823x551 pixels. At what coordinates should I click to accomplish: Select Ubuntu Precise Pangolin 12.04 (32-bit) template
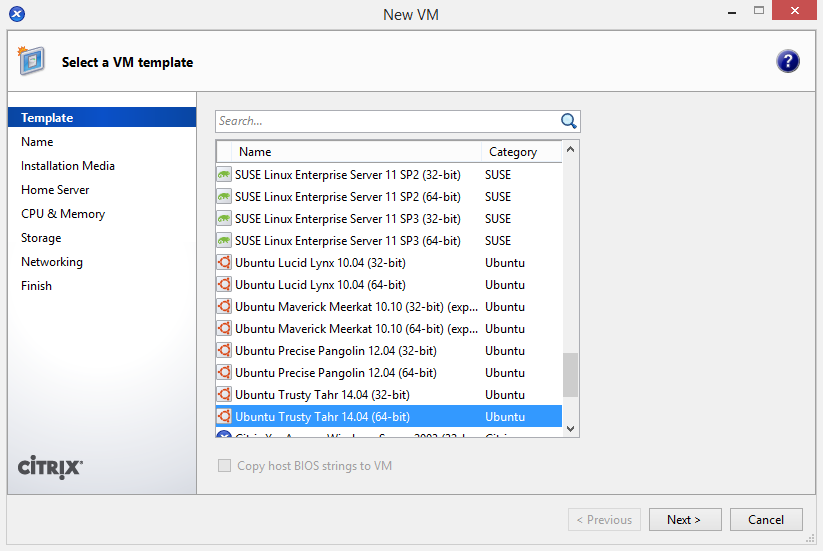click(x=389, y=351)
